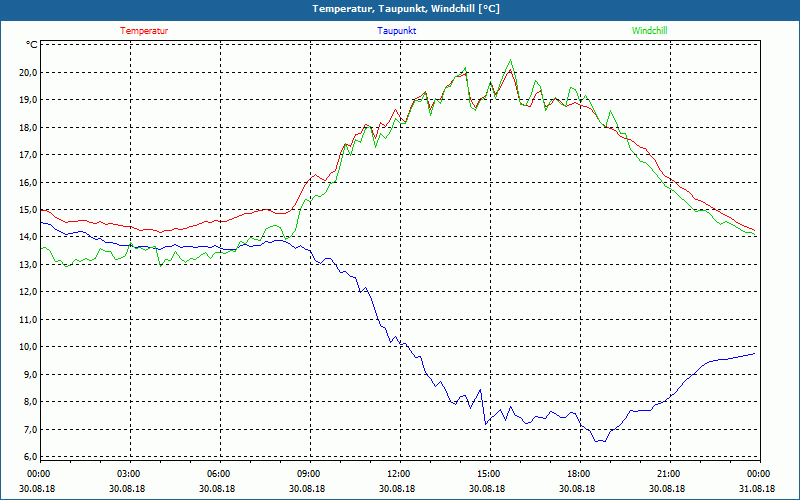Click the 03:00 time axis label
Screen dimensions: 800x500
pos(129,474)
